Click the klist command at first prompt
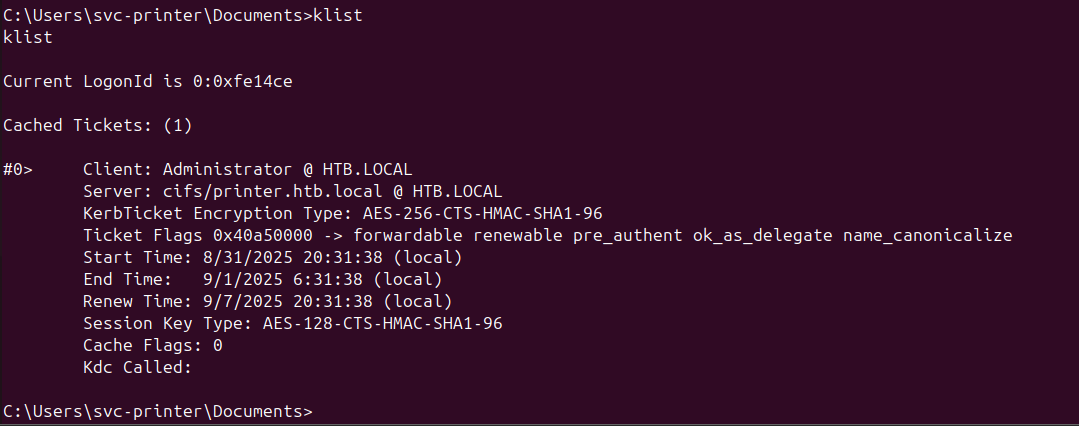The image size is (1079, 426). (337, 15)
